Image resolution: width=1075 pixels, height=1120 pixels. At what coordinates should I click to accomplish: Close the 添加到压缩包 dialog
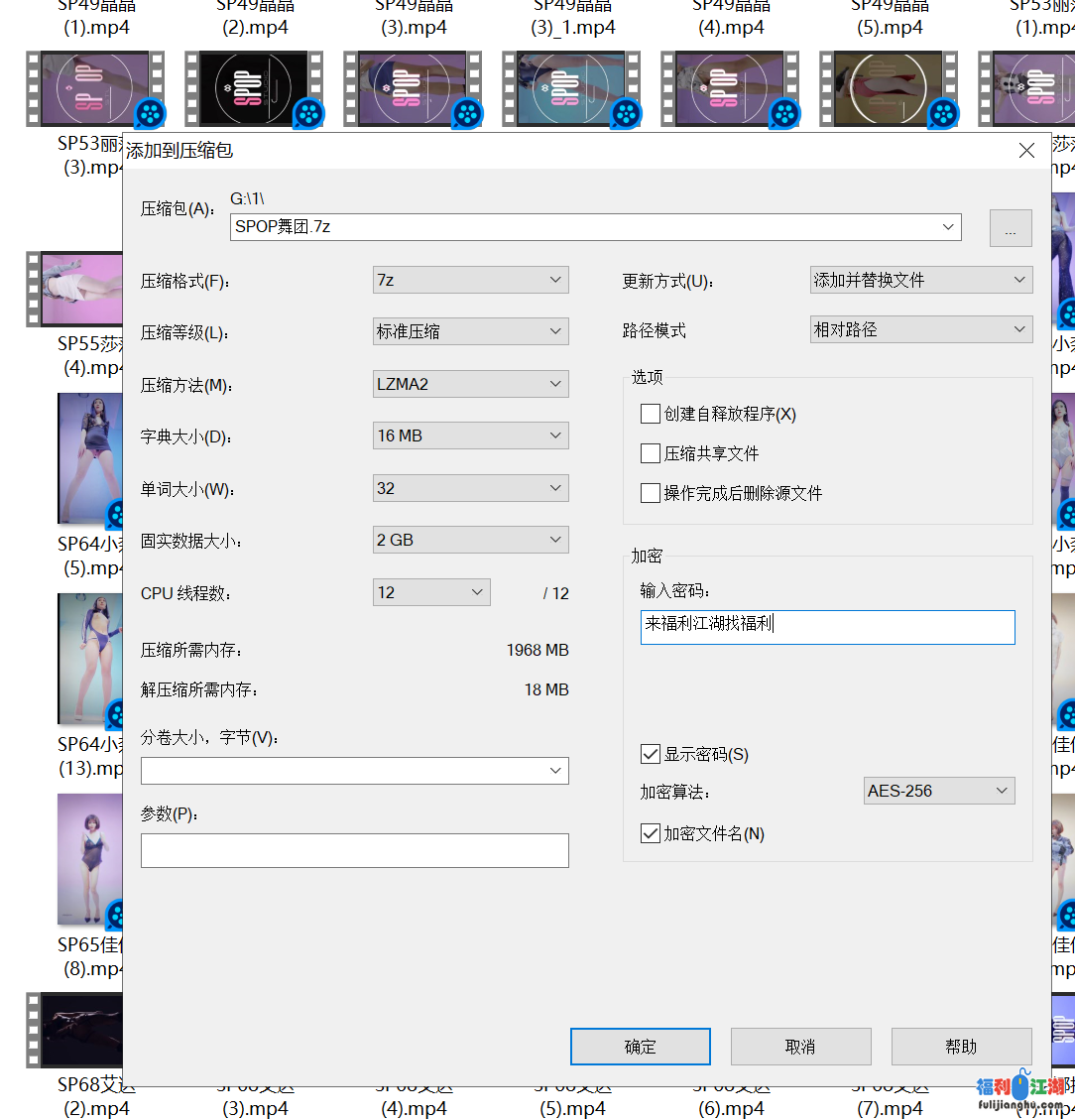click(1026, 151)
